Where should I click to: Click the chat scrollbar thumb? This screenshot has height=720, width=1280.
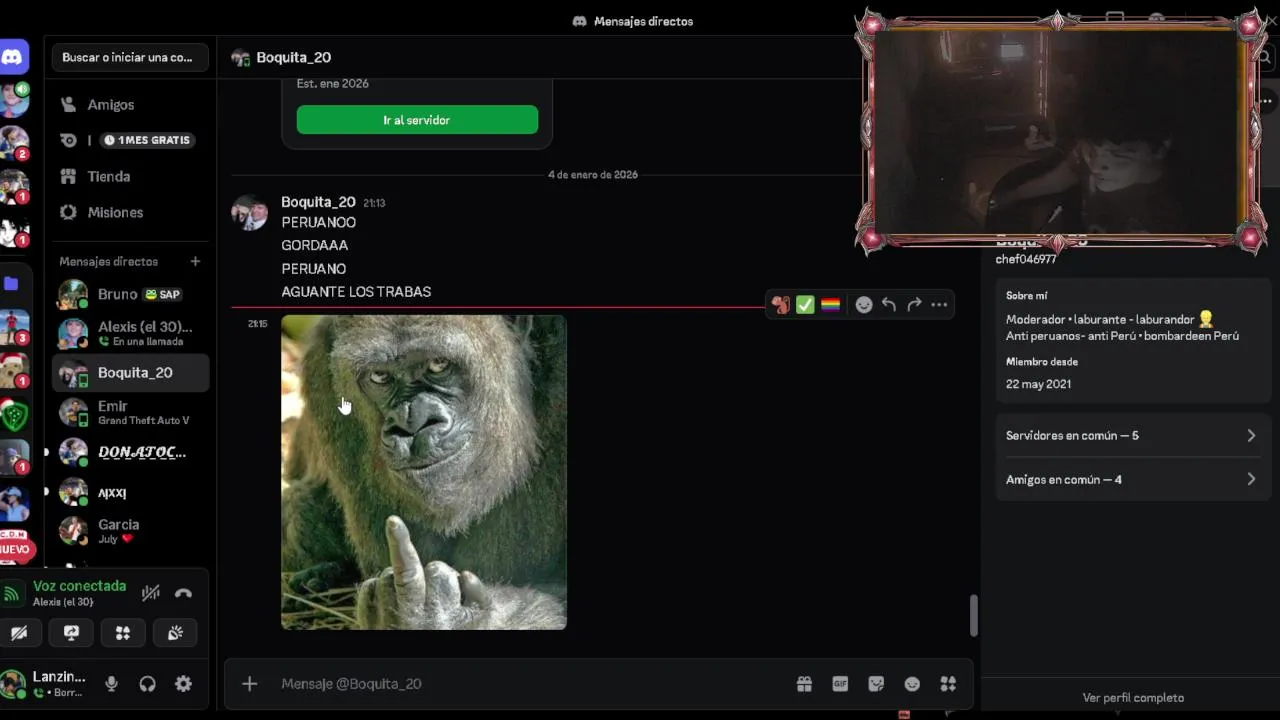(973, 616)
